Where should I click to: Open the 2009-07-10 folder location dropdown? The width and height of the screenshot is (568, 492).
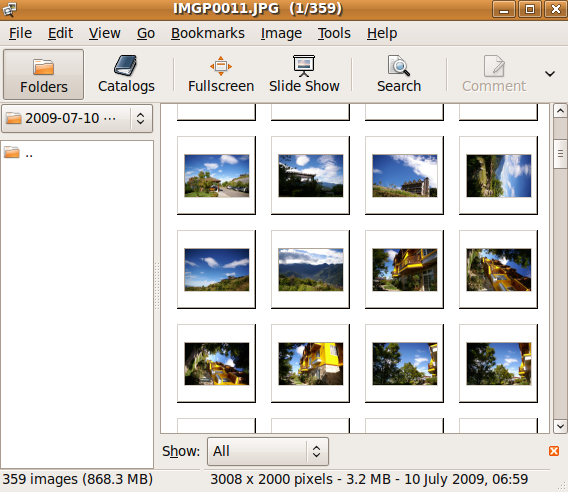77,118
